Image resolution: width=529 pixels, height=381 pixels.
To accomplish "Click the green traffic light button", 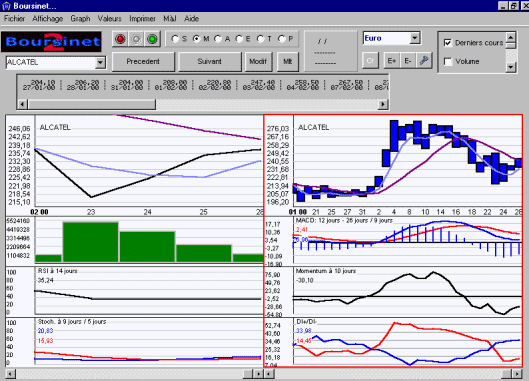I will tap(152, 39).
